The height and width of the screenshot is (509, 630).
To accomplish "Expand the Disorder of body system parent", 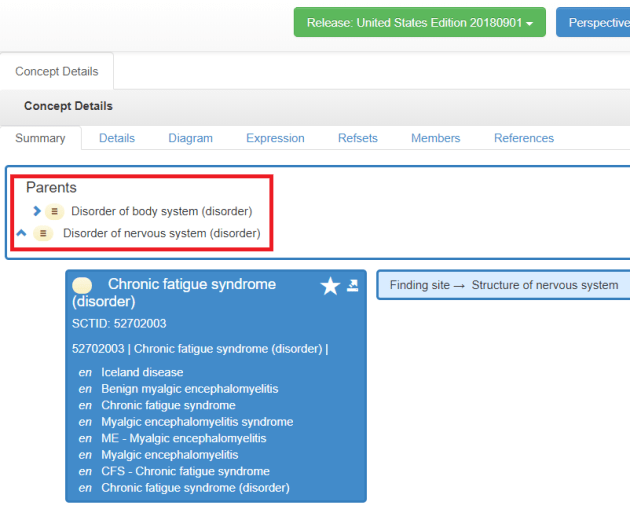I will (x=37, y=211).
